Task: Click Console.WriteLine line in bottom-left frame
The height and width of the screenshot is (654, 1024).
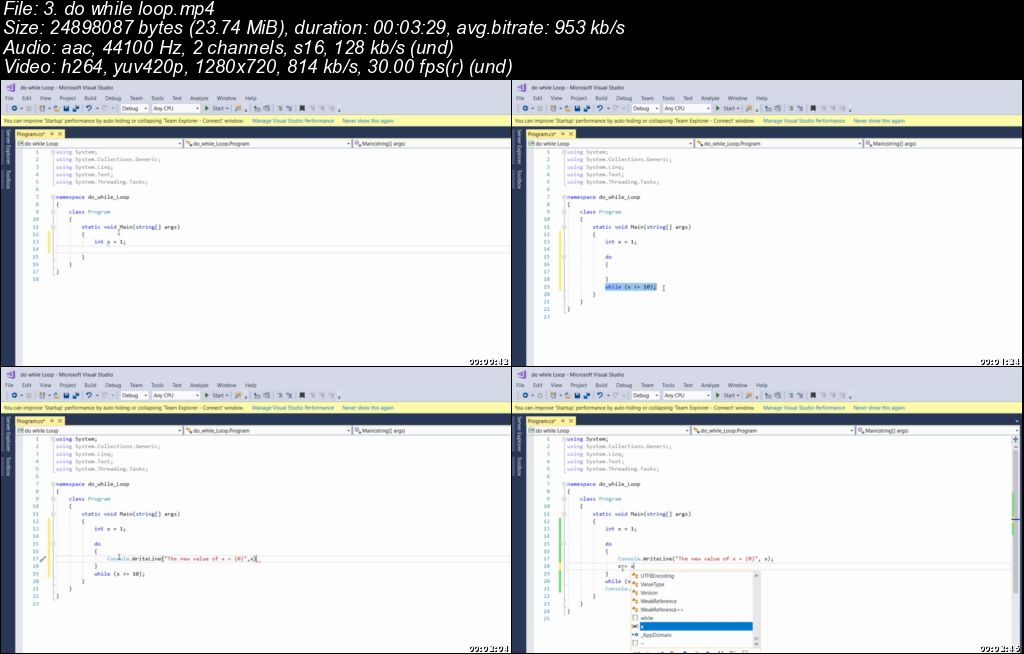Action: click(x=180, y=559)
